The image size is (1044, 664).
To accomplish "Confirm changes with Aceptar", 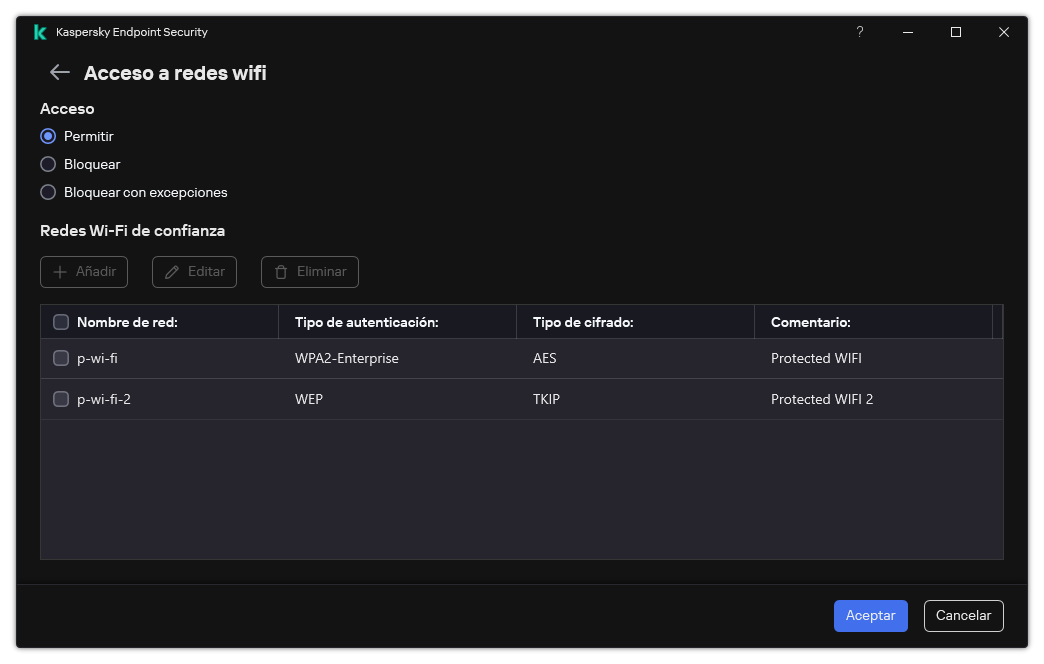I will point(870,615).
